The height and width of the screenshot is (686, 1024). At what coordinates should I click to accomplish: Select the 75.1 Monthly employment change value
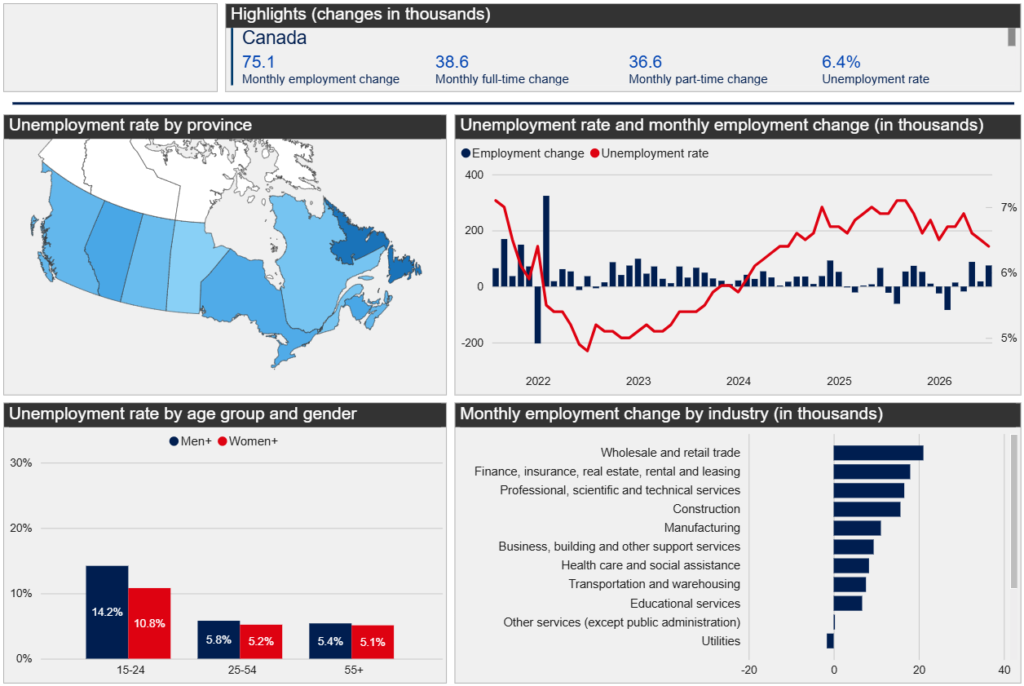coord(259,62)
